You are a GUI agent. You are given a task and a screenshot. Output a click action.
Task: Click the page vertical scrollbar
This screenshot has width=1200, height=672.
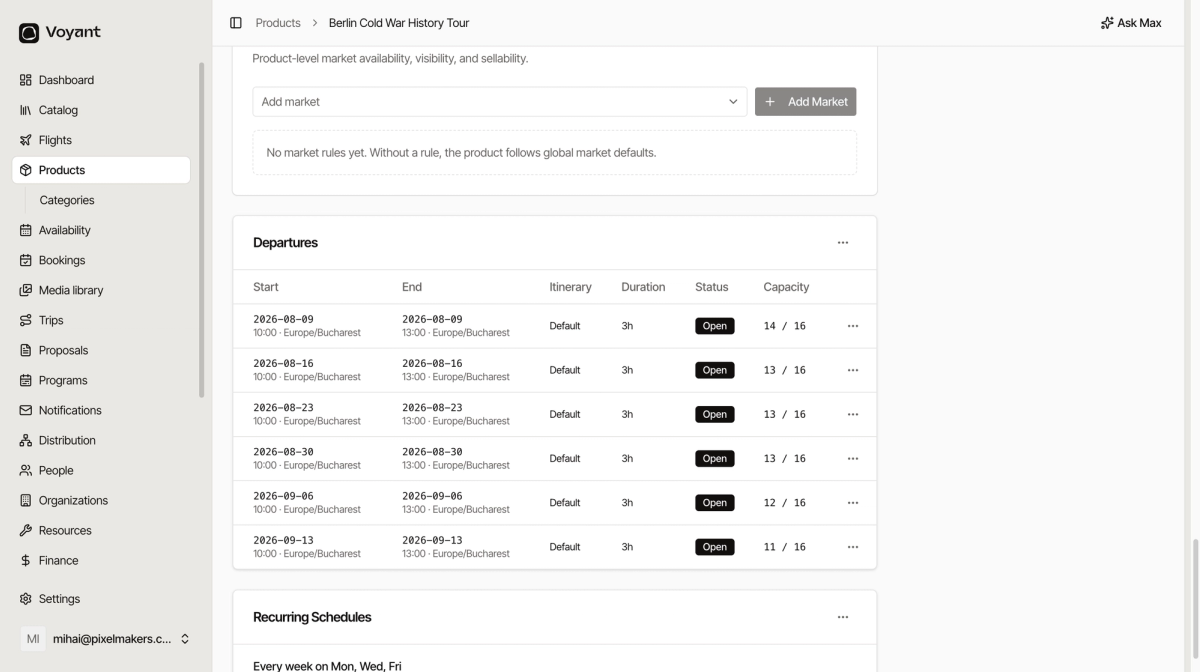point(1195,598)
